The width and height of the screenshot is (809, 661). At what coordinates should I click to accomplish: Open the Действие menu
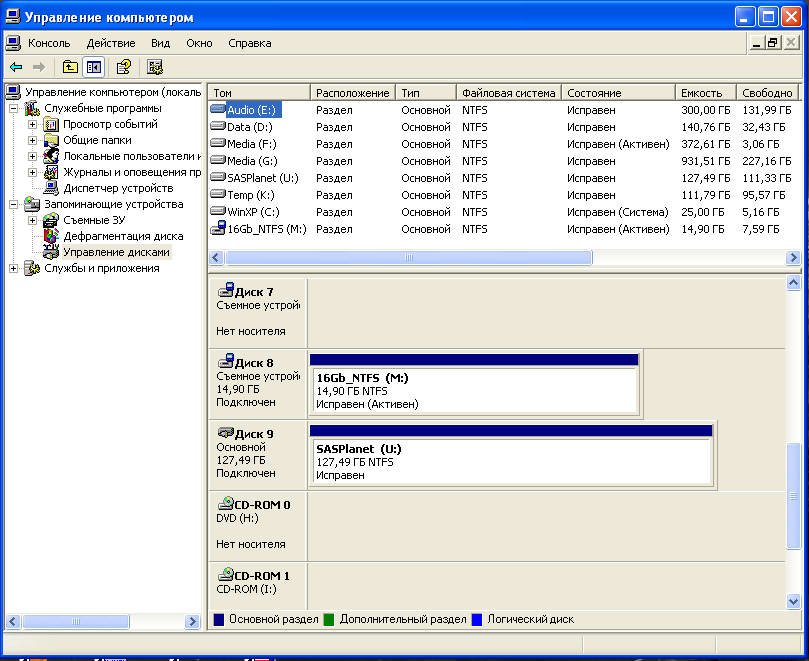point(110,43)
